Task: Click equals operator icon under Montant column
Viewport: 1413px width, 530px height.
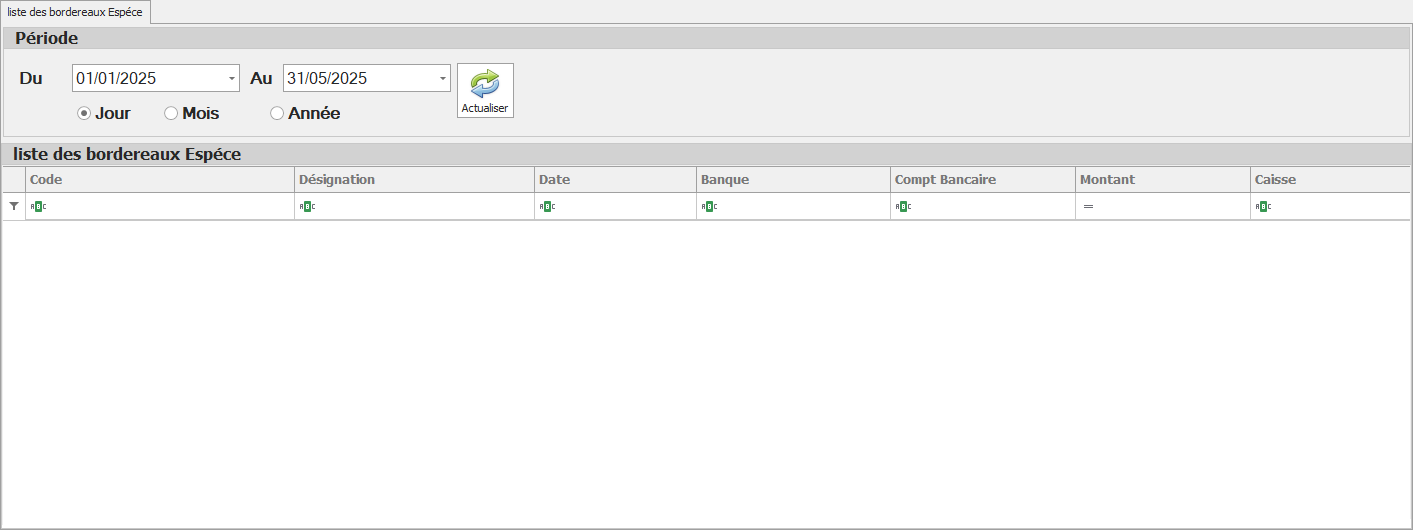Action: (1088, 207)
